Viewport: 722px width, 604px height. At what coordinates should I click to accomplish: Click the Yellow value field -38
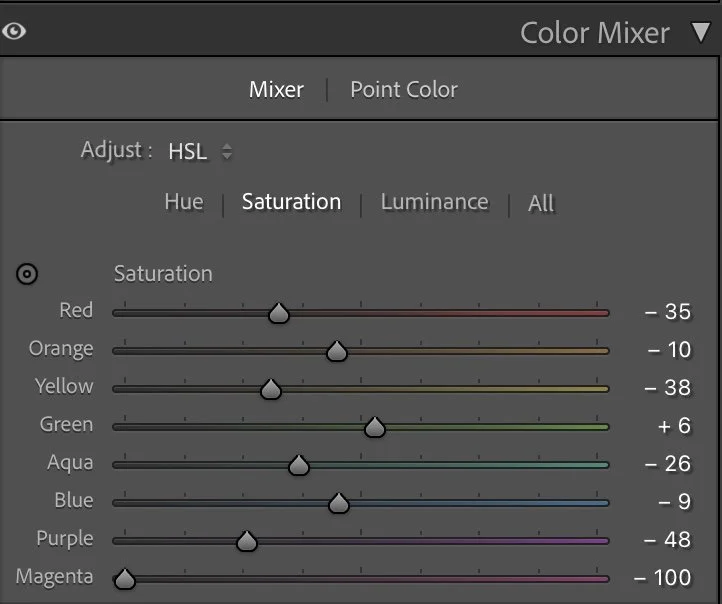668,388
